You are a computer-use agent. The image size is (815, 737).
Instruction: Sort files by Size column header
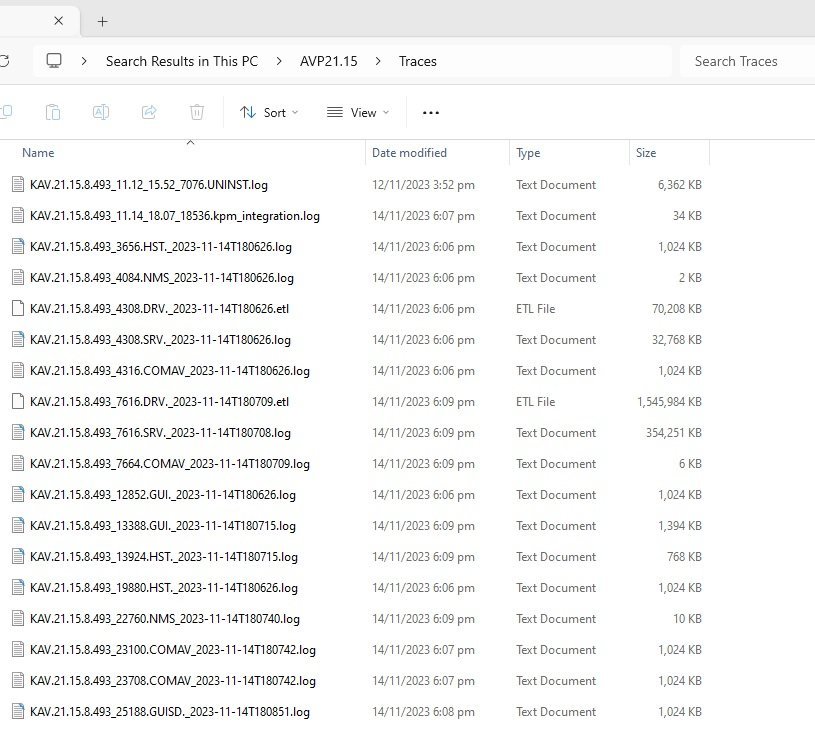click(646, 153)
